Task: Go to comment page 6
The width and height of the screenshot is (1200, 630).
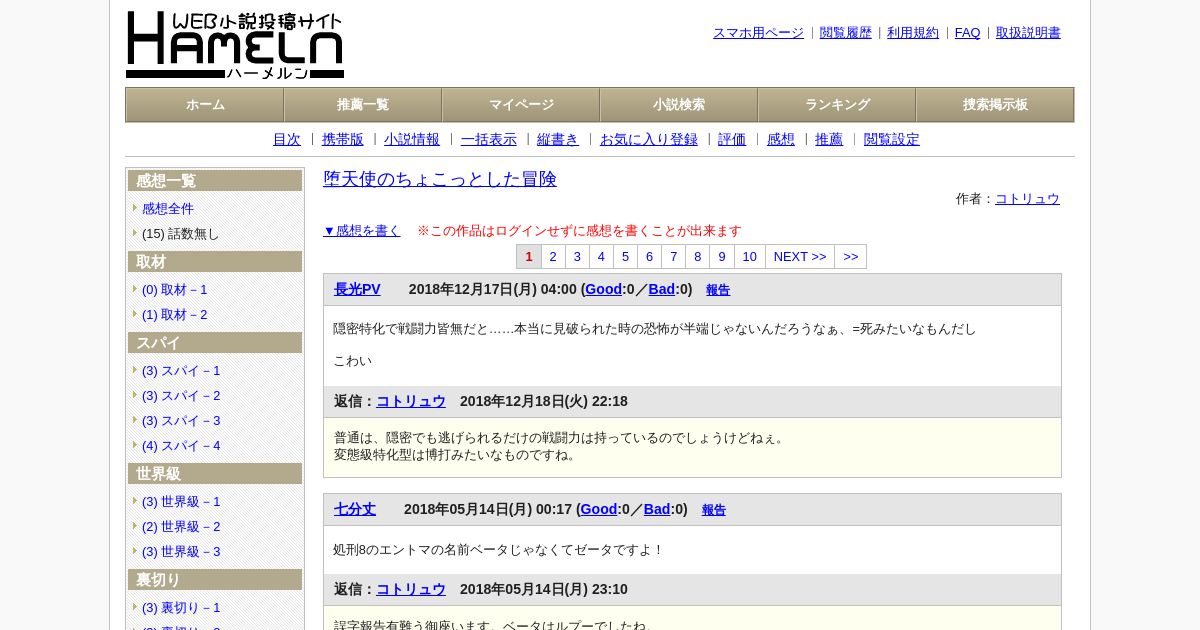Action: click(x=649, y=257)
